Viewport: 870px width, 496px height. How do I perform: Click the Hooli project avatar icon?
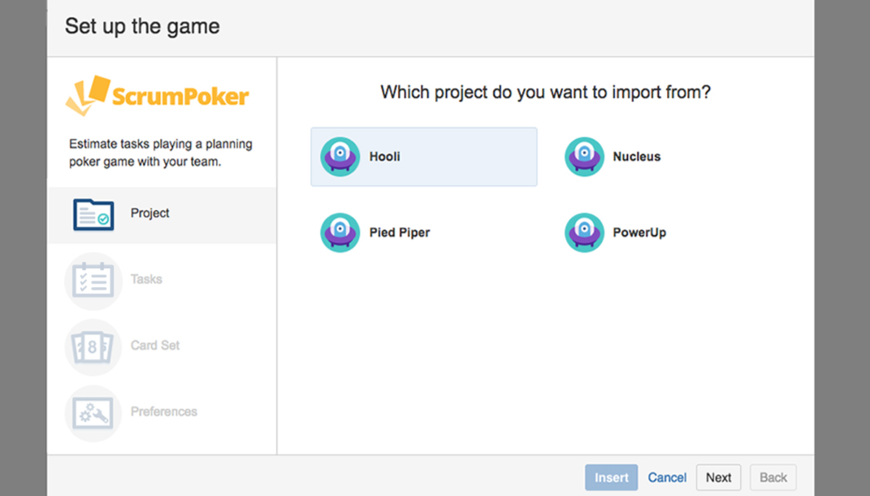[340, 157]
